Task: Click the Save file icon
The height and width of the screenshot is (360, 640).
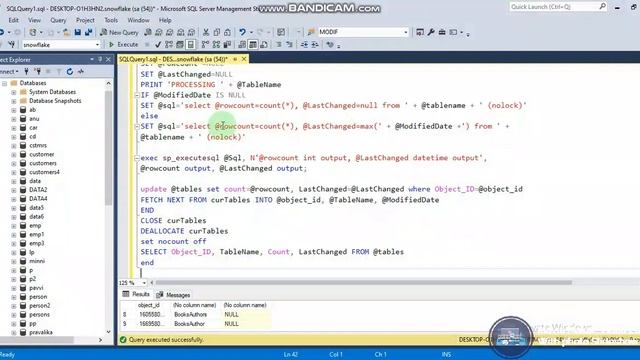Action: coord(78,32)
